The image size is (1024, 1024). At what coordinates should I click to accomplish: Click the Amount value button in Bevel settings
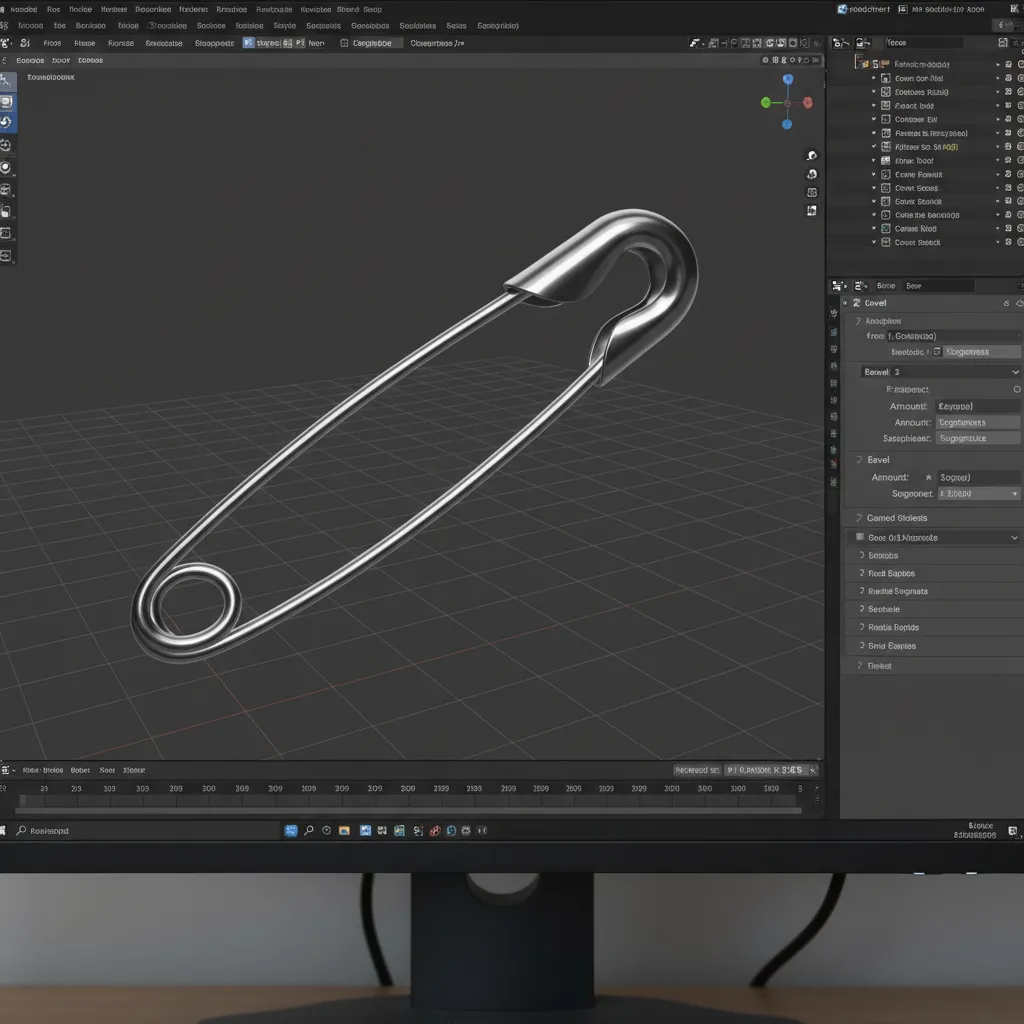pyautogui.click(x=978, y=477)
